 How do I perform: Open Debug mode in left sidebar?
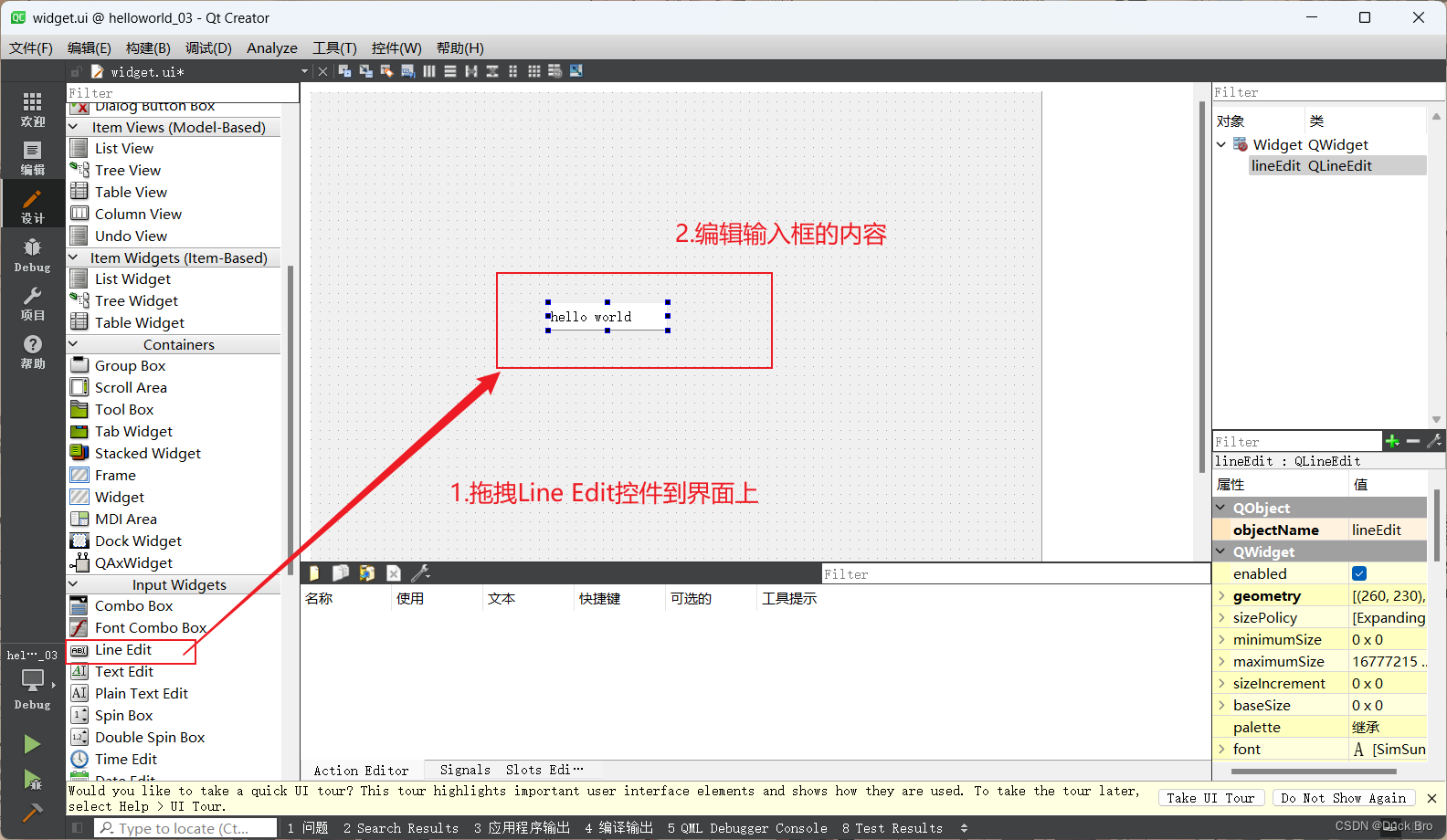coord(33,255)
